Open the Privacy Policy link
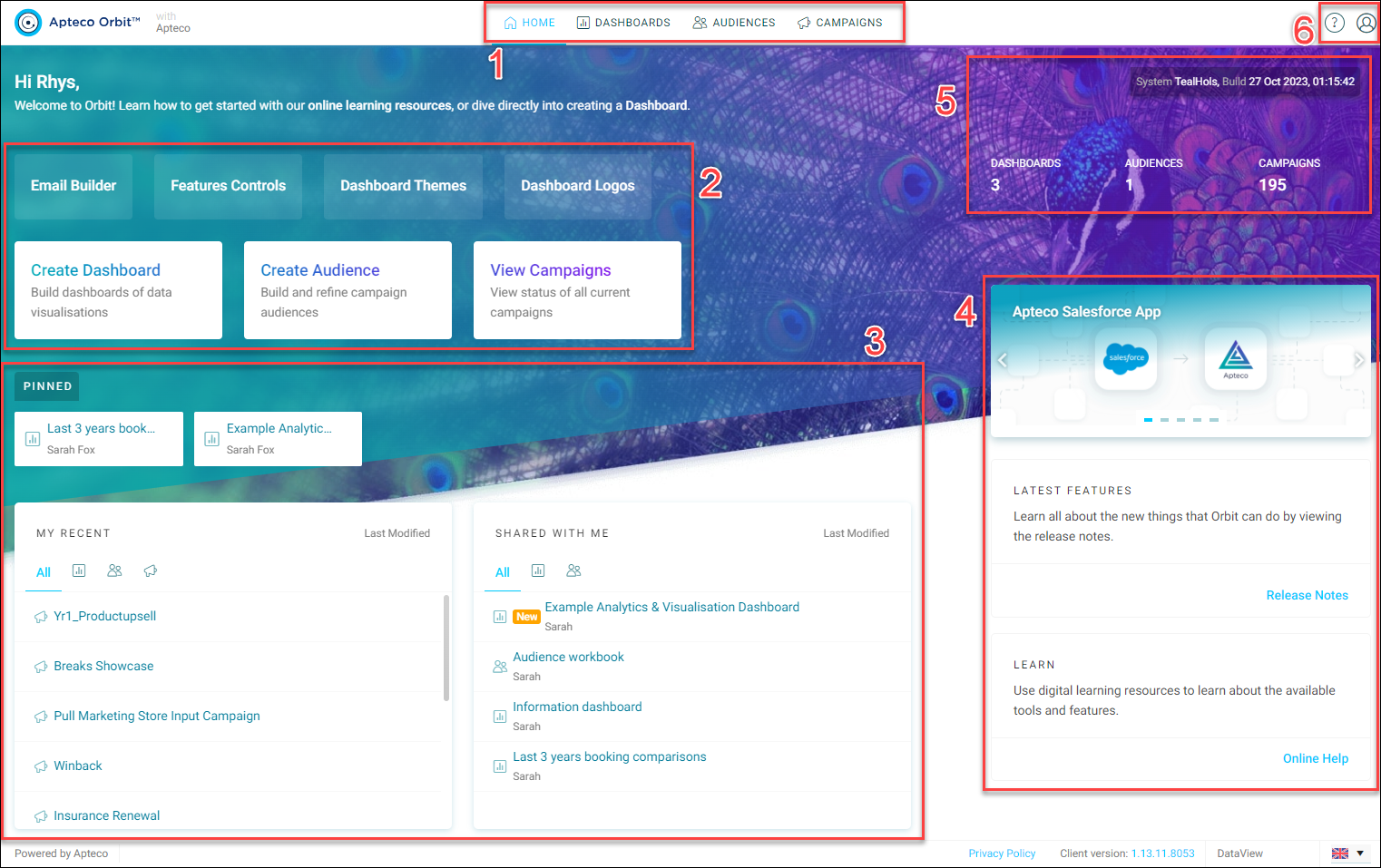This screenshot has width=1381, height=868. pyautogui.click(x=1002, y=853)
